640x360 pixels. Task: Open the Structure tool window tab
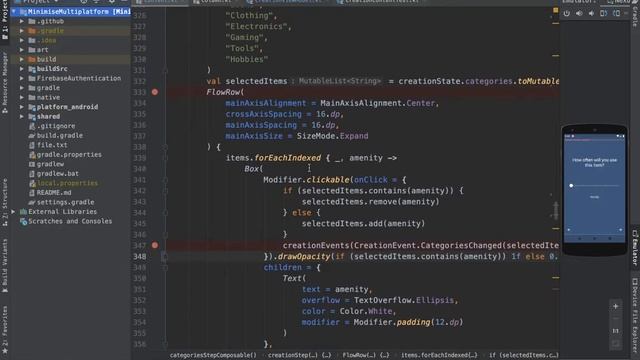[5, 202]
